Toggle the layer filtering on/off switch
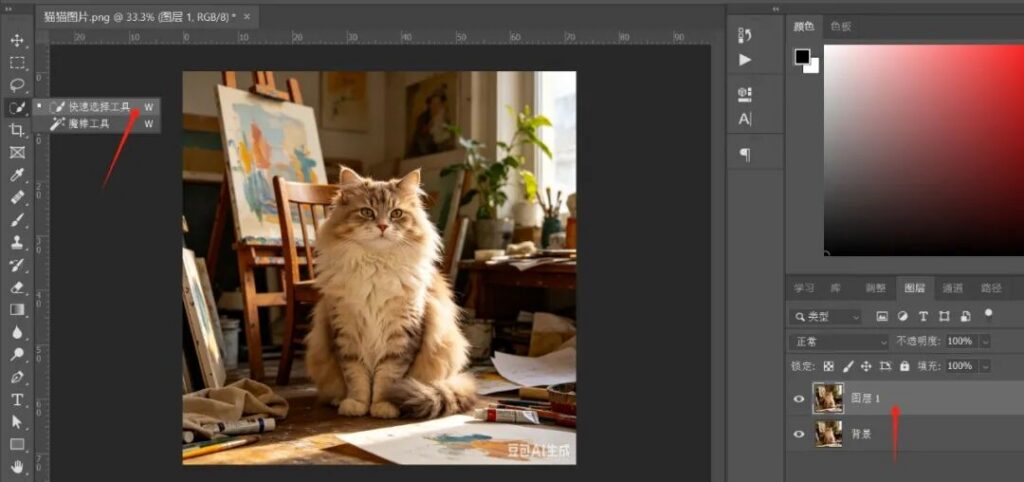The image size is (1024, 482). (x=989, y=315)
